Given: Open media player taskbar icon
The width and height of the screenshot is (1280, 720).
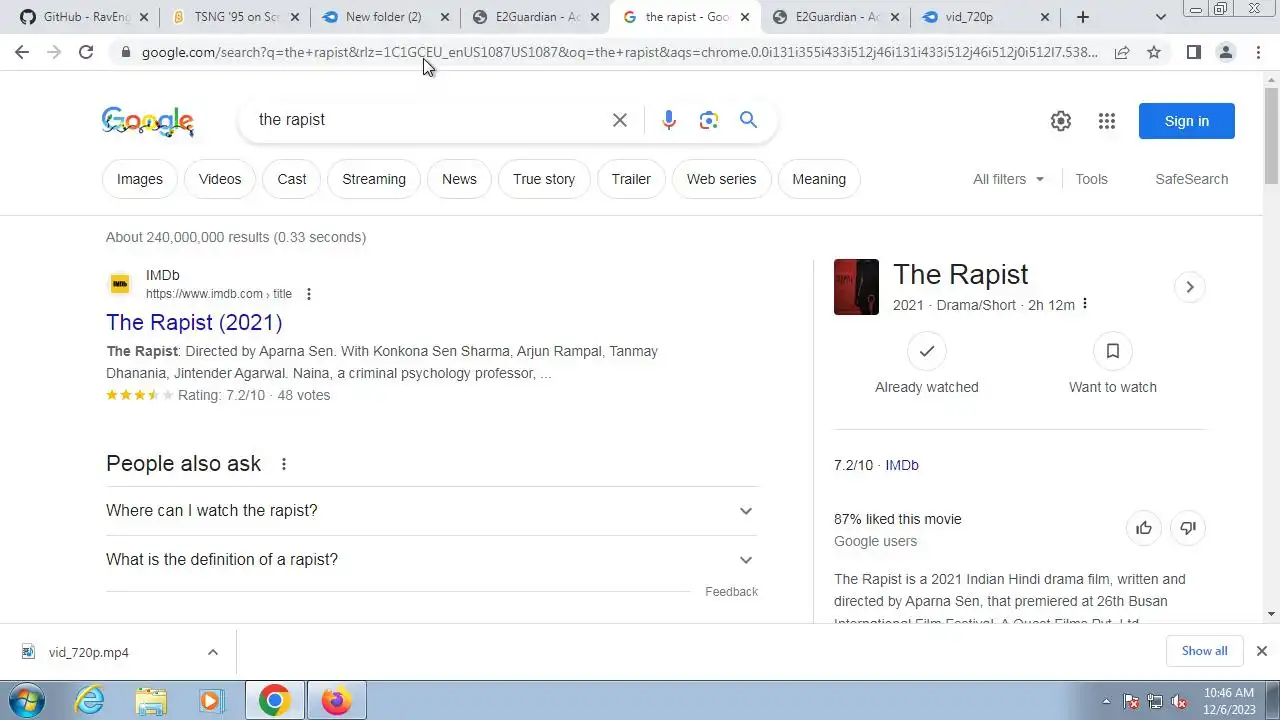Looking at the screenshot, I should click(x=211, y=700).
